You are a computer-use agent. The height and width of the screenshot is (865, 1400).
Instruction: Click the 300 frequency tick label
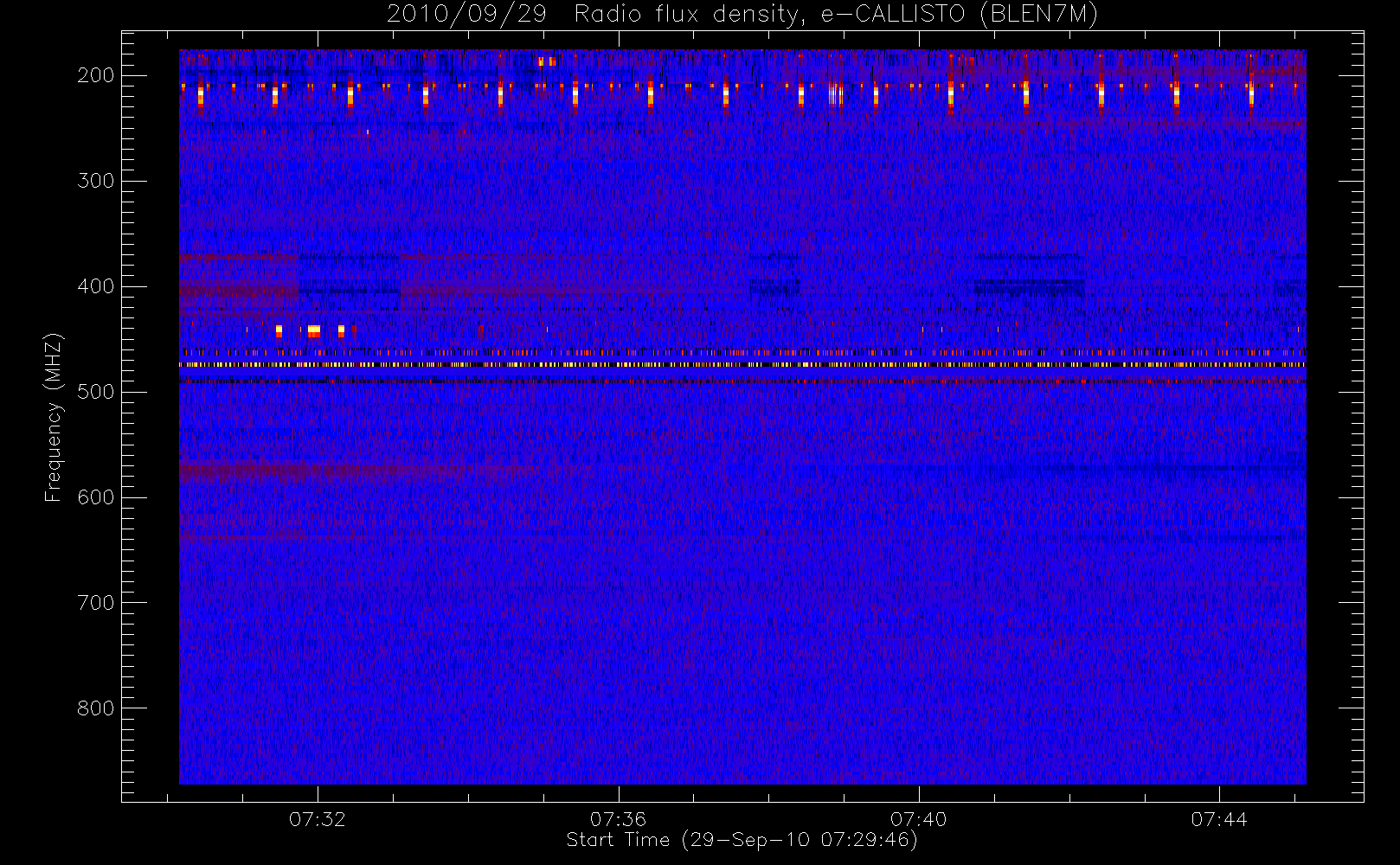(95, 181)
